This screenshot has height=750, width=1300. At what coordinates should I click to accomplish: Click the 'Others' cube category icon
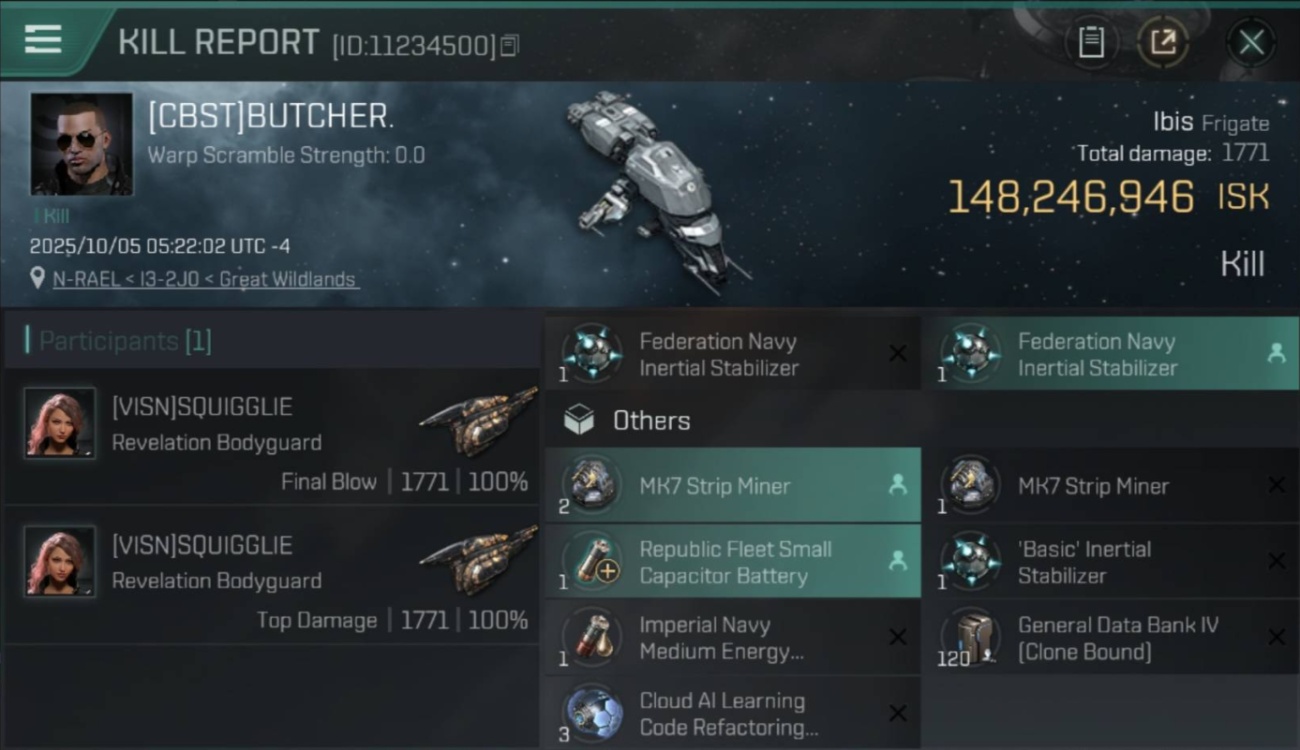(579, 420)
